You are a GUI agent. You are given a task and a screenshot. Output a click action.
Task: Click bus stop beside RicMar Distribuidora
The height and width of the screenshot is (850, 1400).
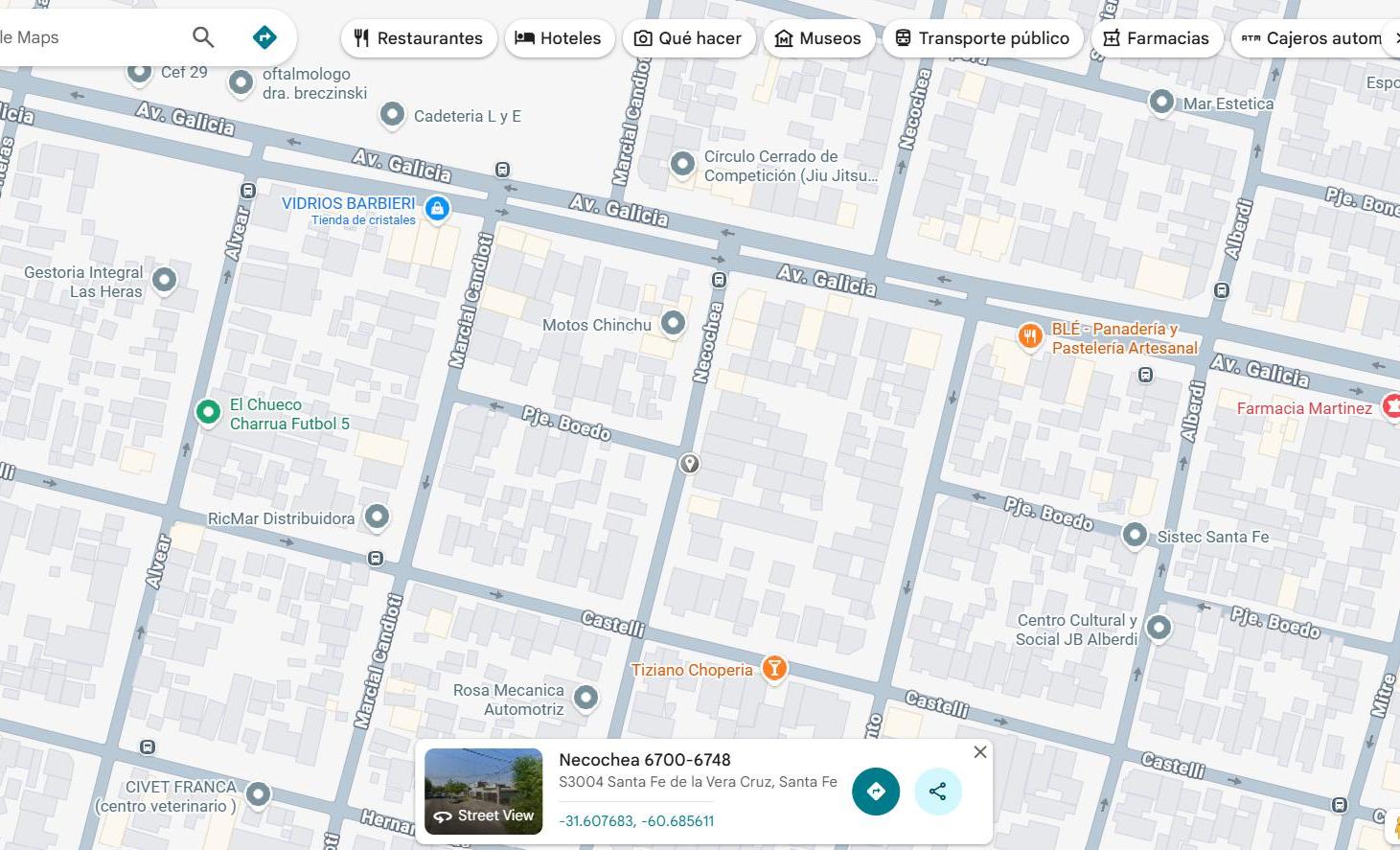pos(376,558)
